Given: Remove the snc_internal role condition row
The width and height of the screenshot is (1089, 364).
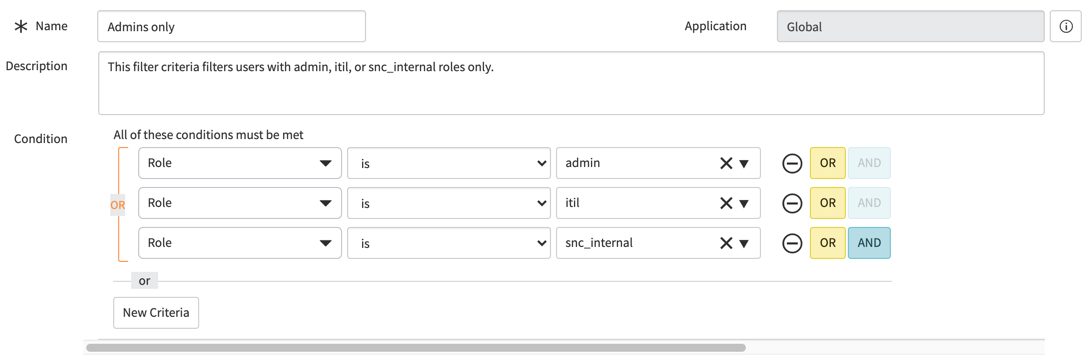Looking at the screenshot, I should point(792,243).
